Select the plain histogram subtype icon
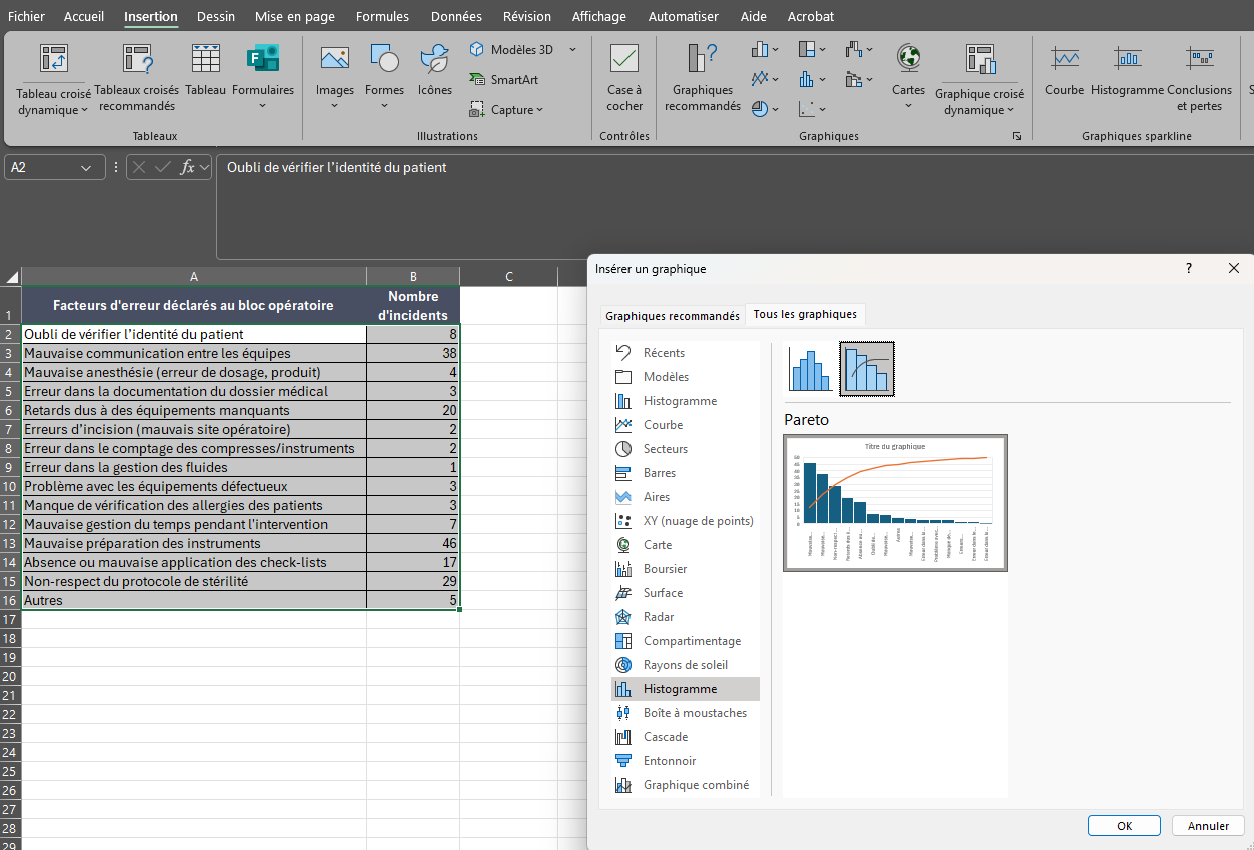 [810, 369]
